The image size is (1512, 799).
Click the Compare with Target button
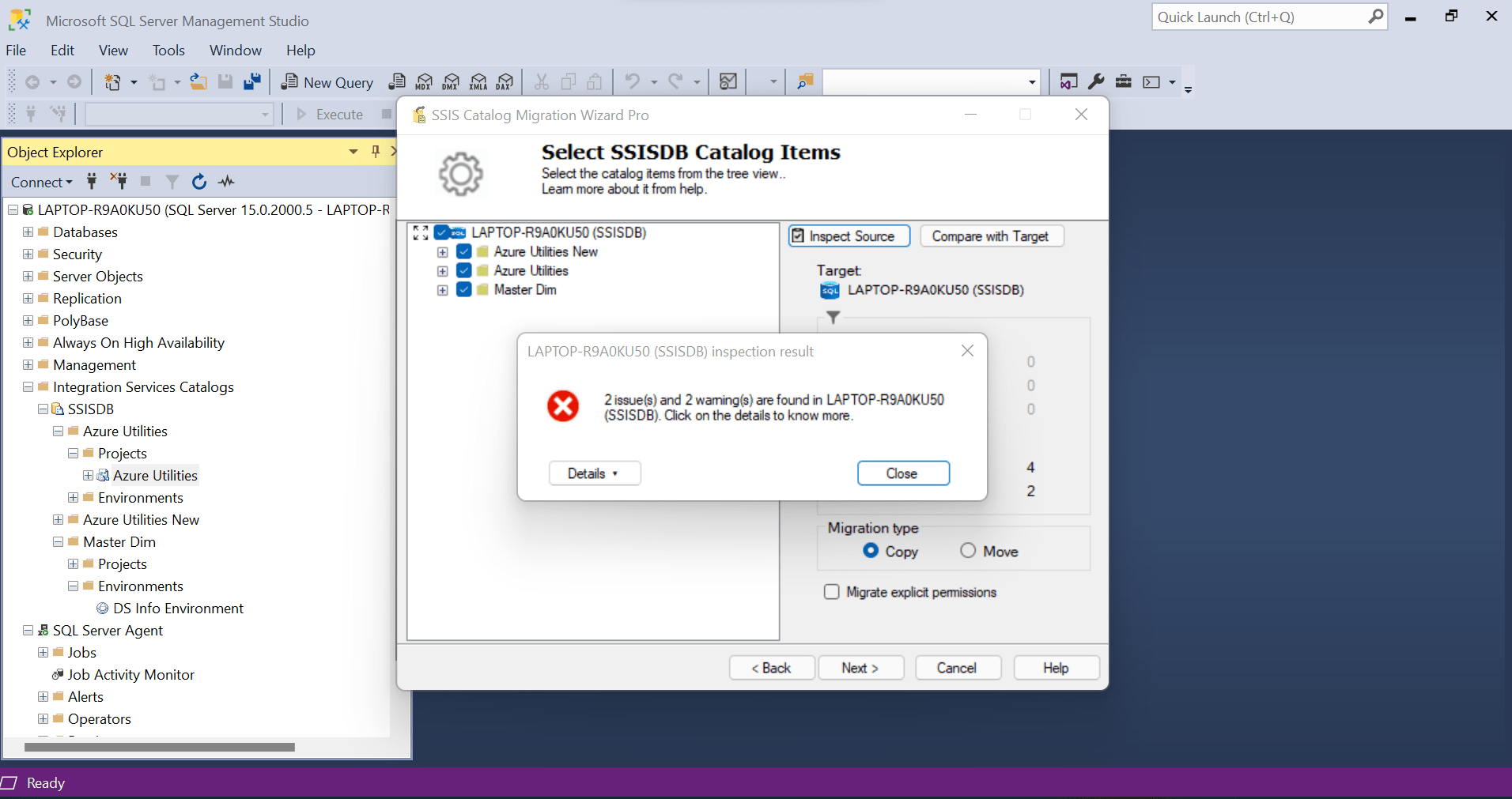click(991, 236)
